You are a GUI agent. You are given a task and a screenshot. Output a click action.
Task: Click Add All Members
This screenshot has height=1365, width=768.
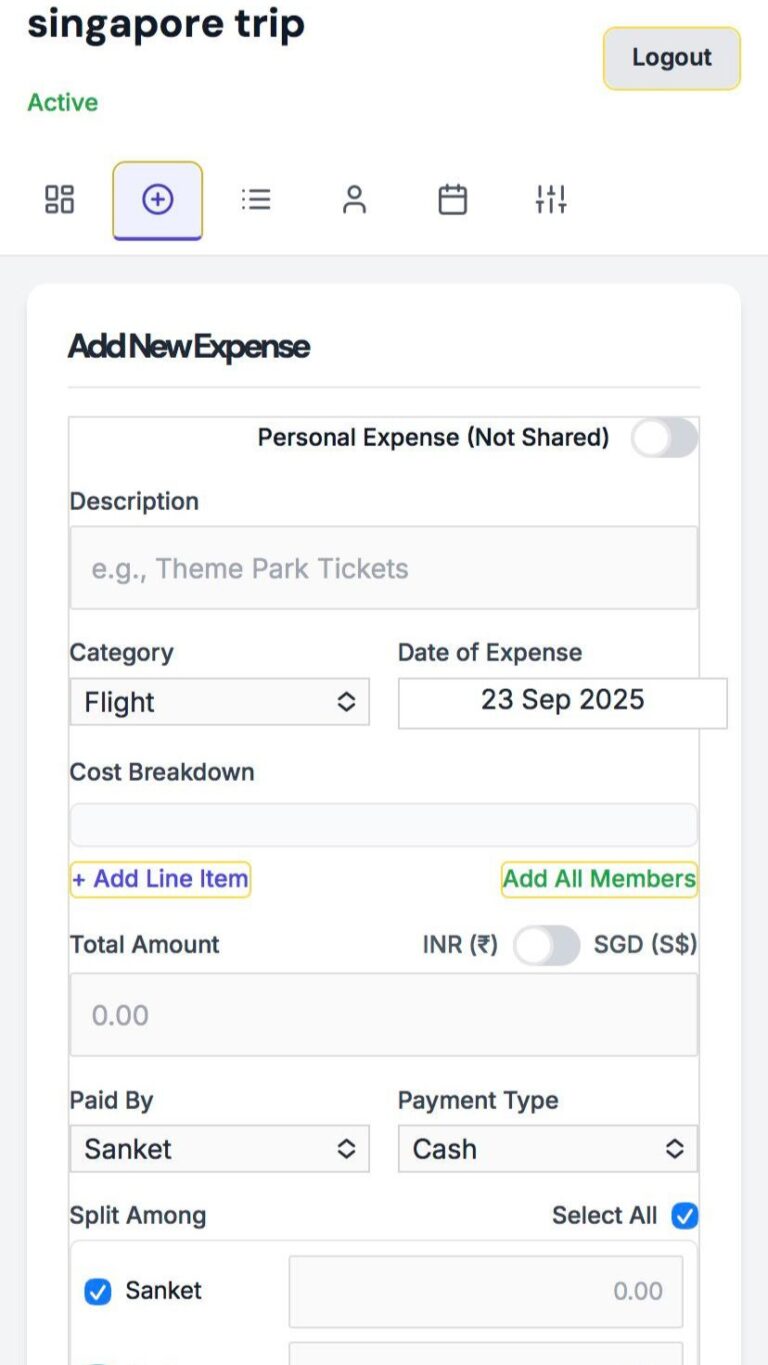[x=598, y=879]
